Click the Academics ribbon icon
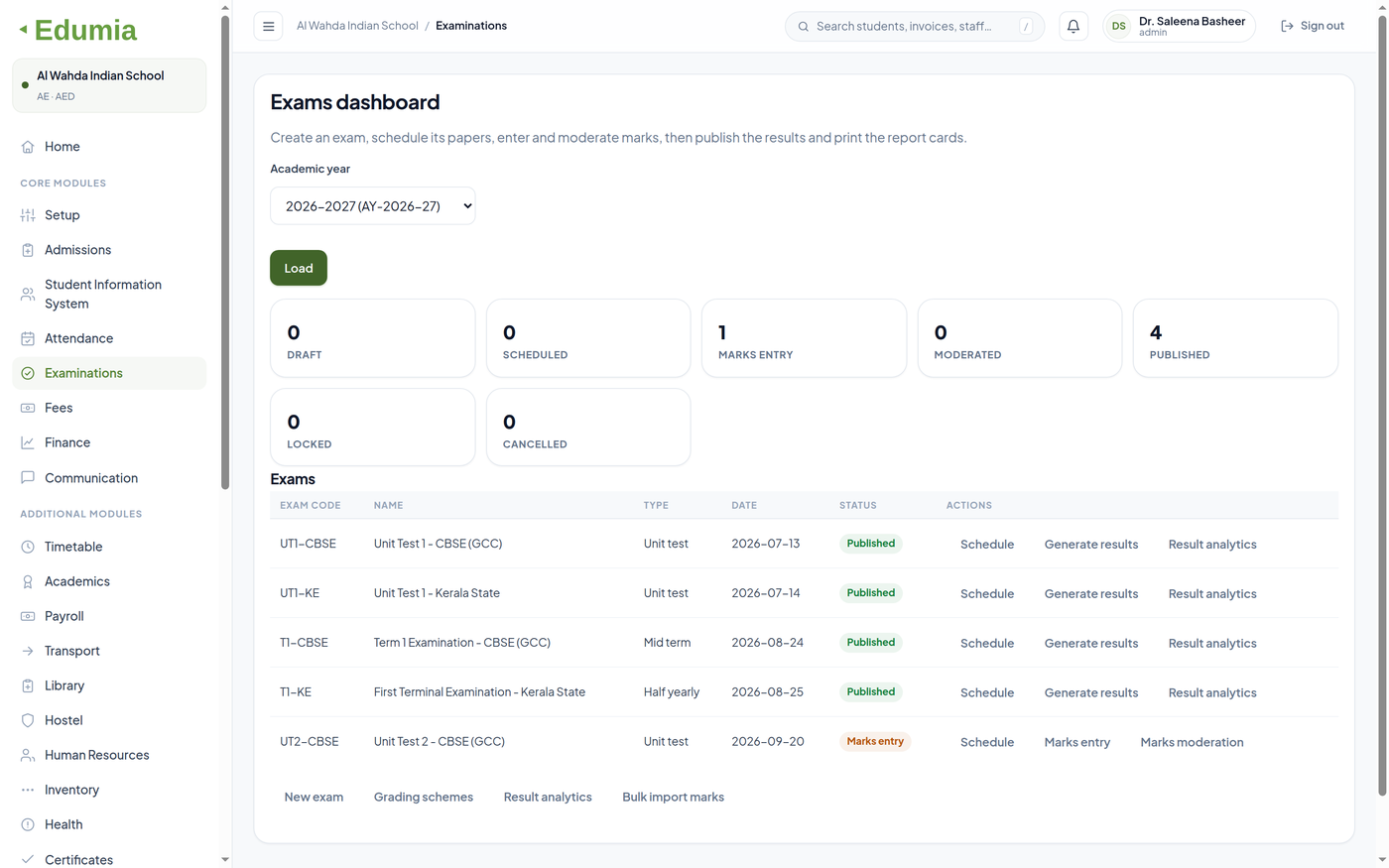This screenshot has width=1389, height=868. click(x=28, y=581)
